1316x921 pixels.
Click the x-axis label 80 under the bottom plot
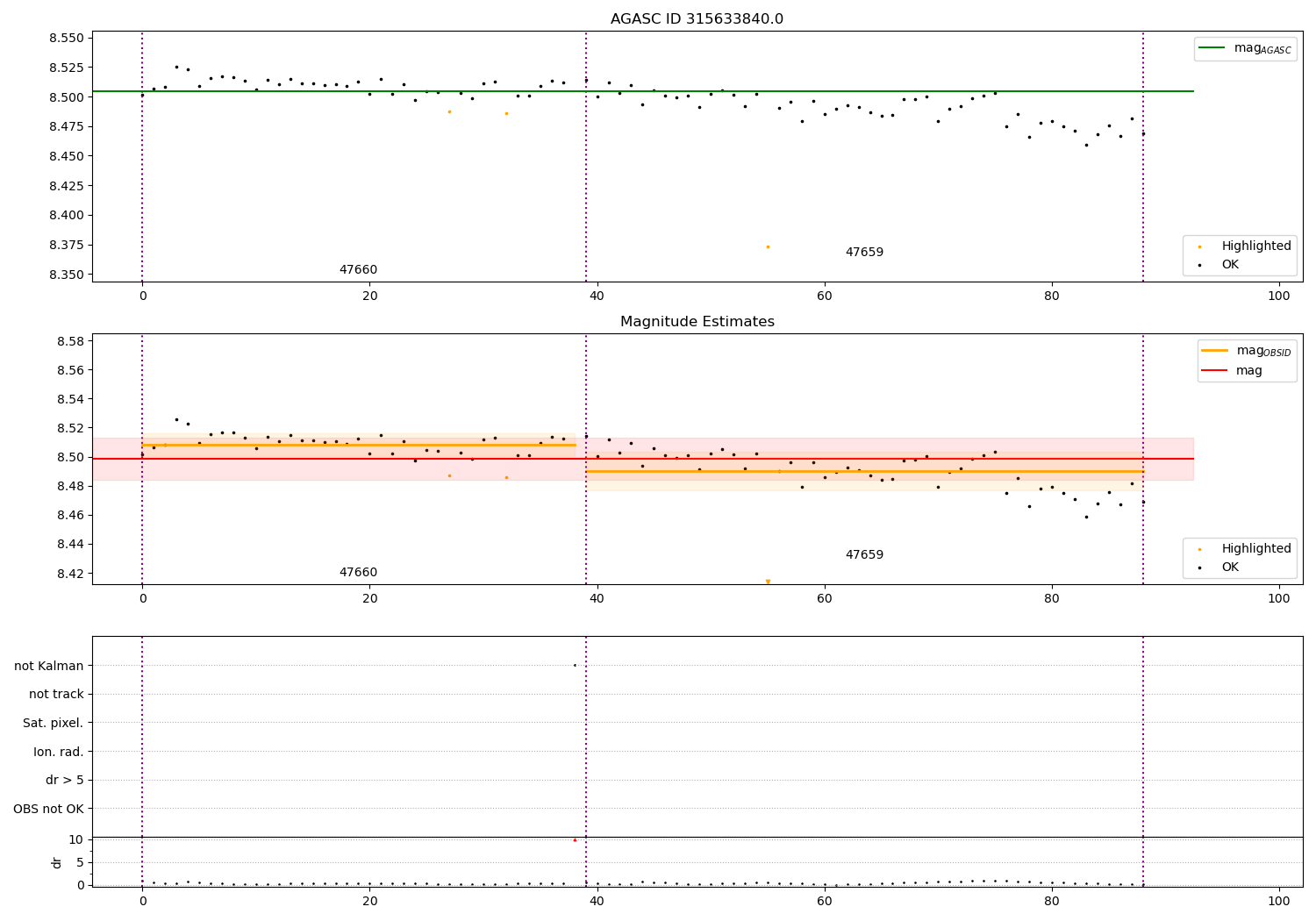coord(1052,902)
